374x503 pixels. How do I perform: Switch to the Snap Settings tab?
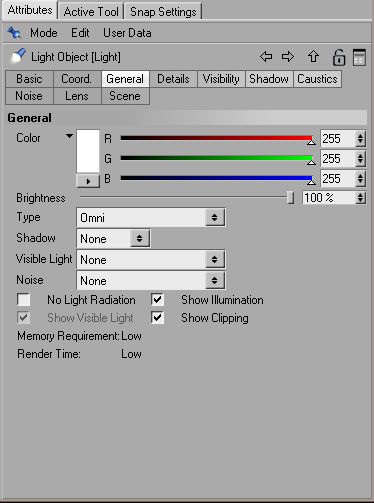coord(163,12)
